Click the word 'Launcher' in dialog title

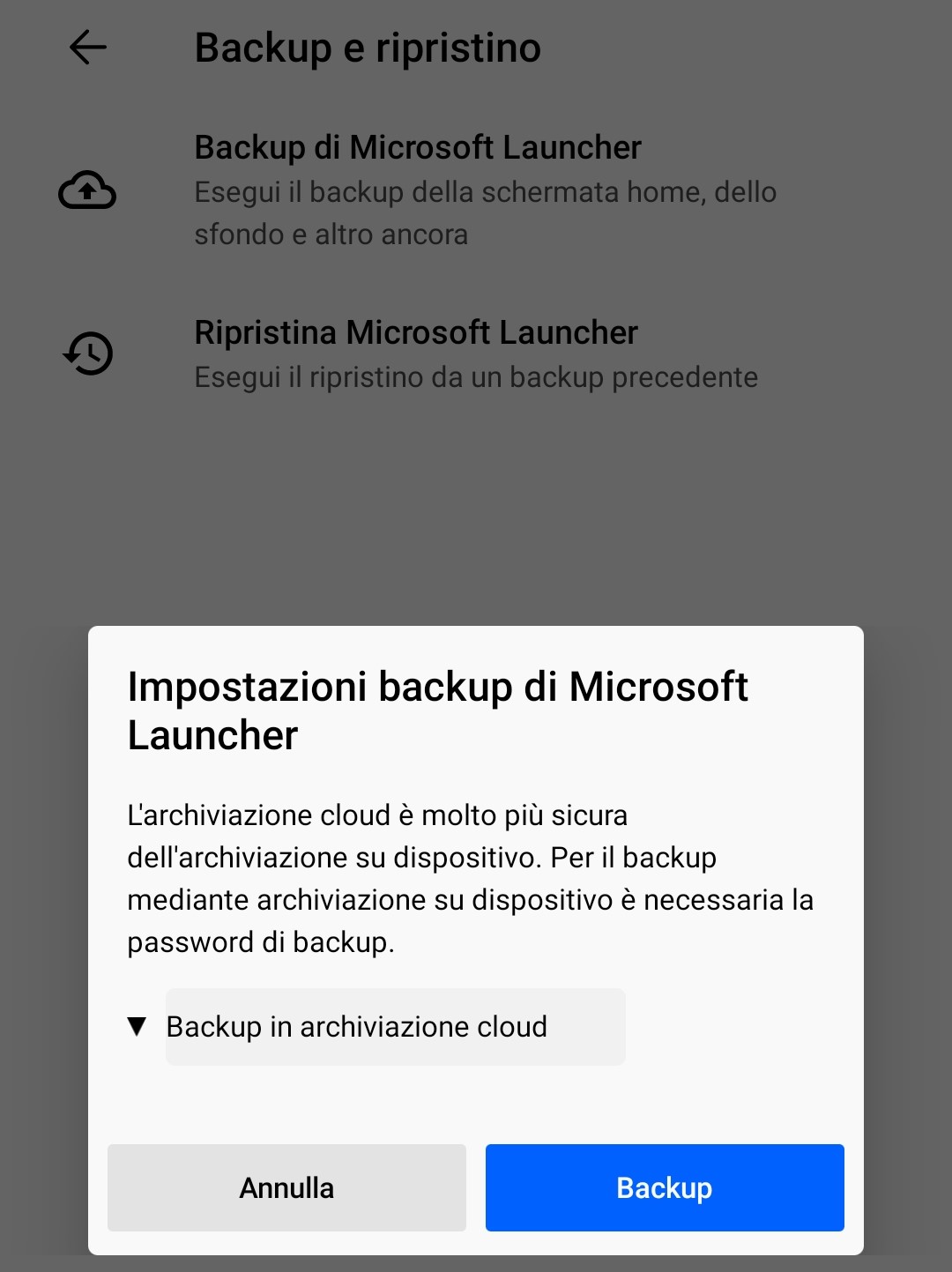[x=212, y=735]
